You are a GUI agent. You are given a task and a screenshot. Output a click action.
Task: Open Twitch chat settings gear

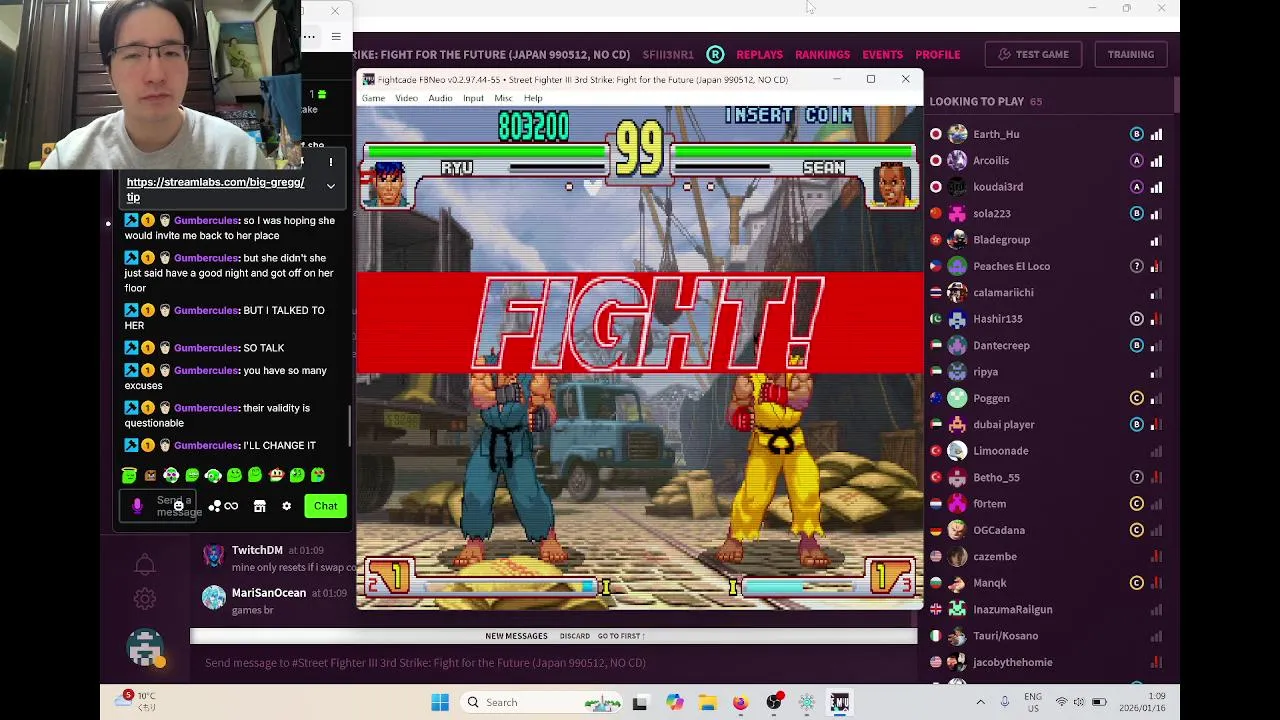tap(286, 506)
